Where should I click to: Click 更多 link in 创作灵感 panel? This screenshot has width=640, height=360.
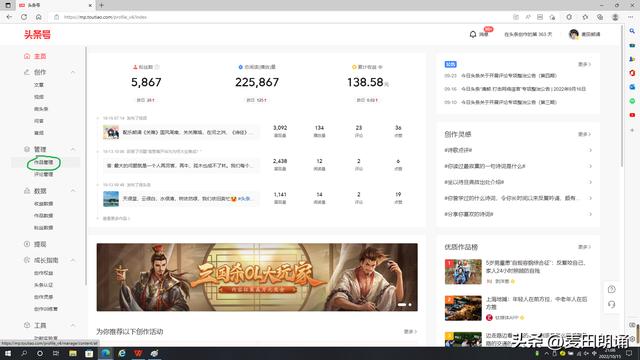[x=584, y=134]
